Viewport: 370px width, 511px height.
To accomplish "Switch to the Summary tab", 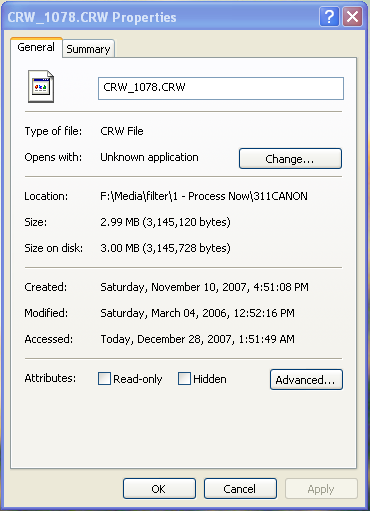I will (88, 49).
